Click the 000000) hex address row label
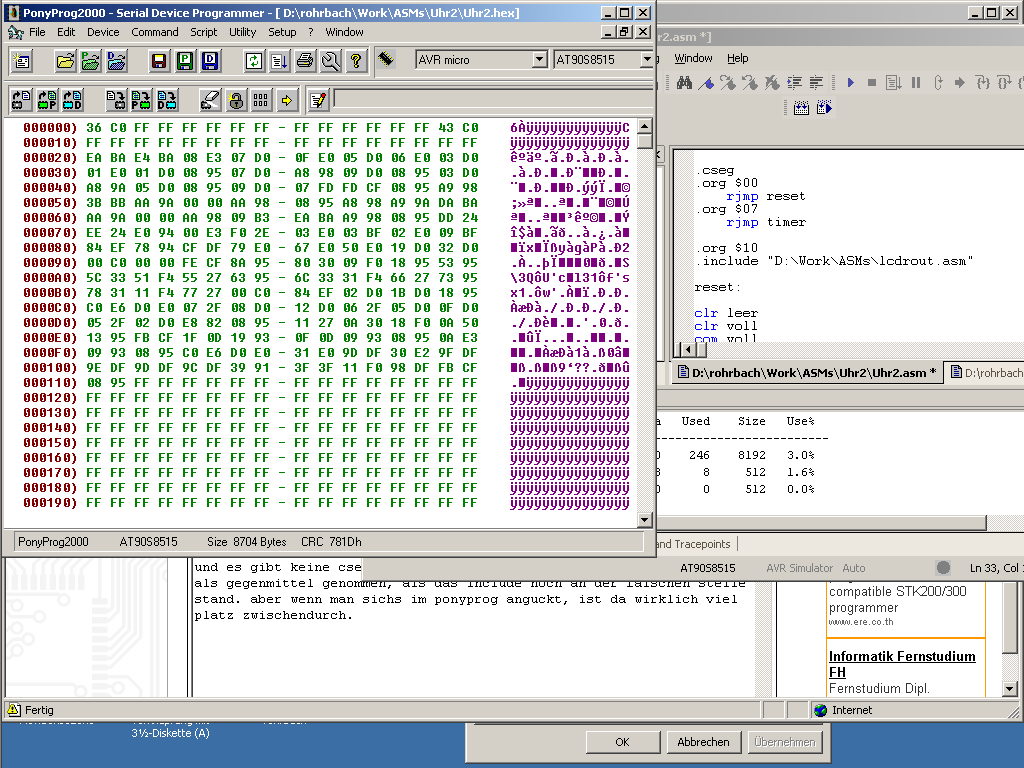 click(50, 128)
